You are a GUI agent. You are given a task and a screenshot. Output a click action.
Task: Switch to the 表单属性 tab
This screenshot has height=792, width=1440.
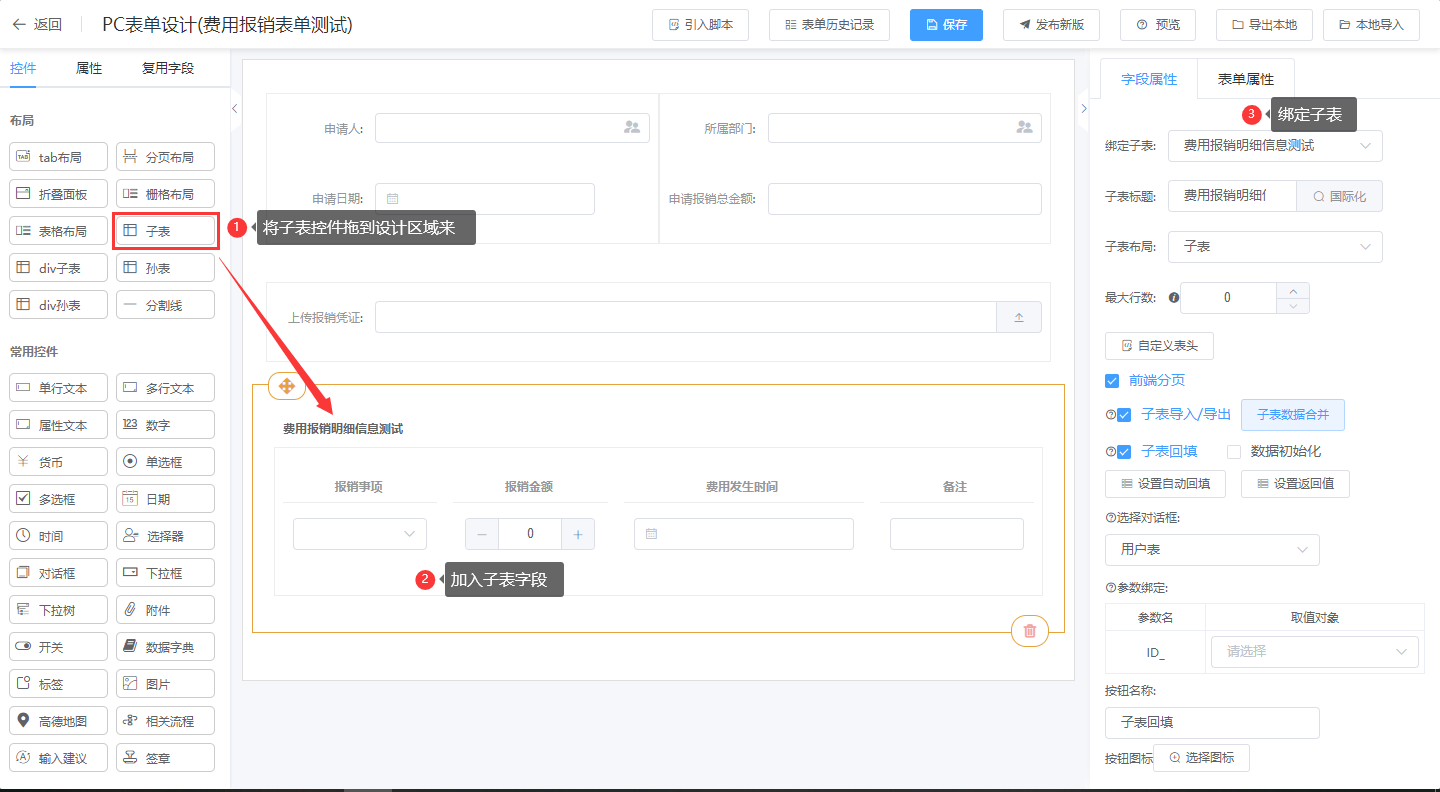pyautogui.click(x=1245, y=79)
